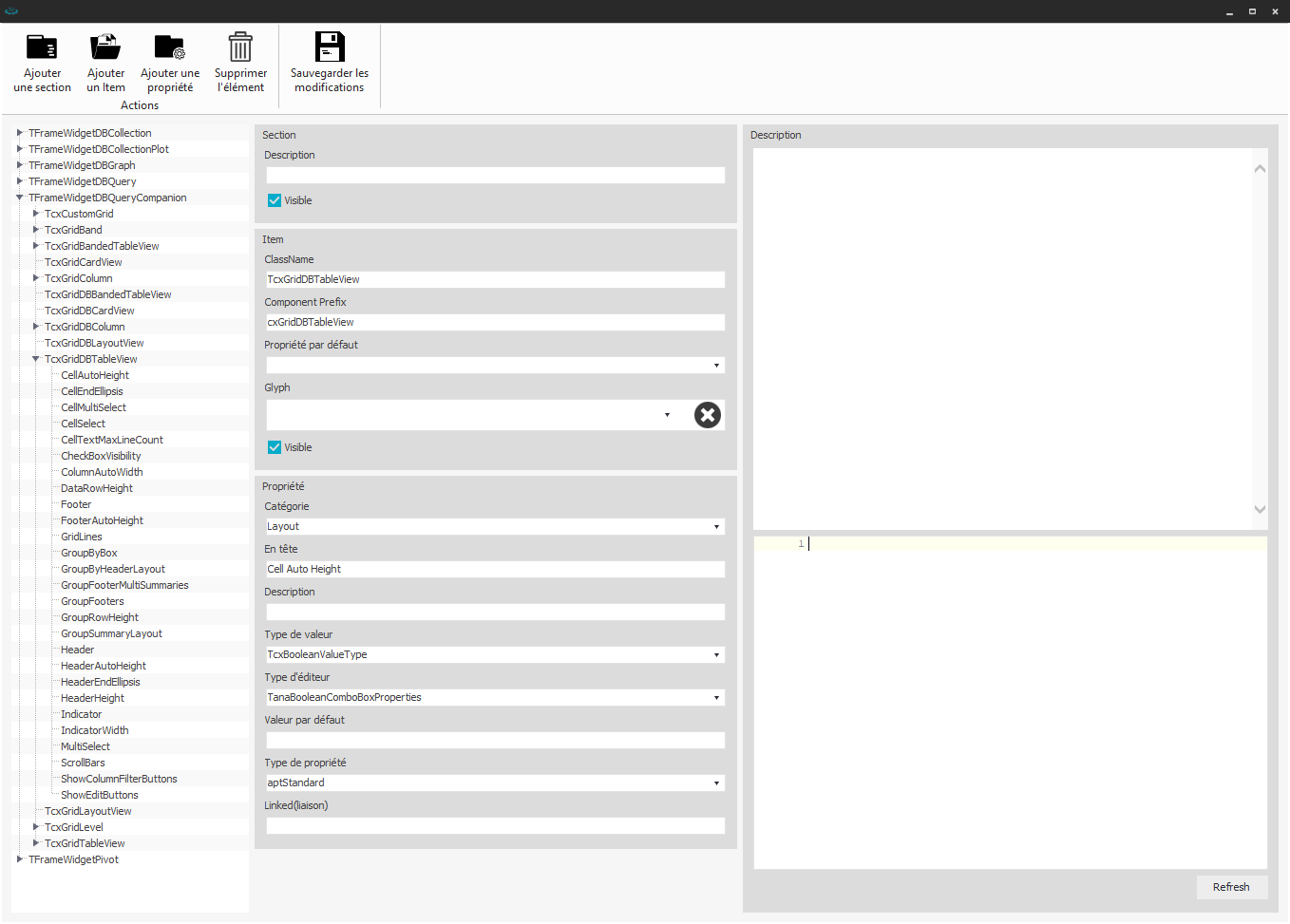Open the Type de valeur dropdown
The height and width of the screenshot is (924, 1290).
click(x=716, y=655)
